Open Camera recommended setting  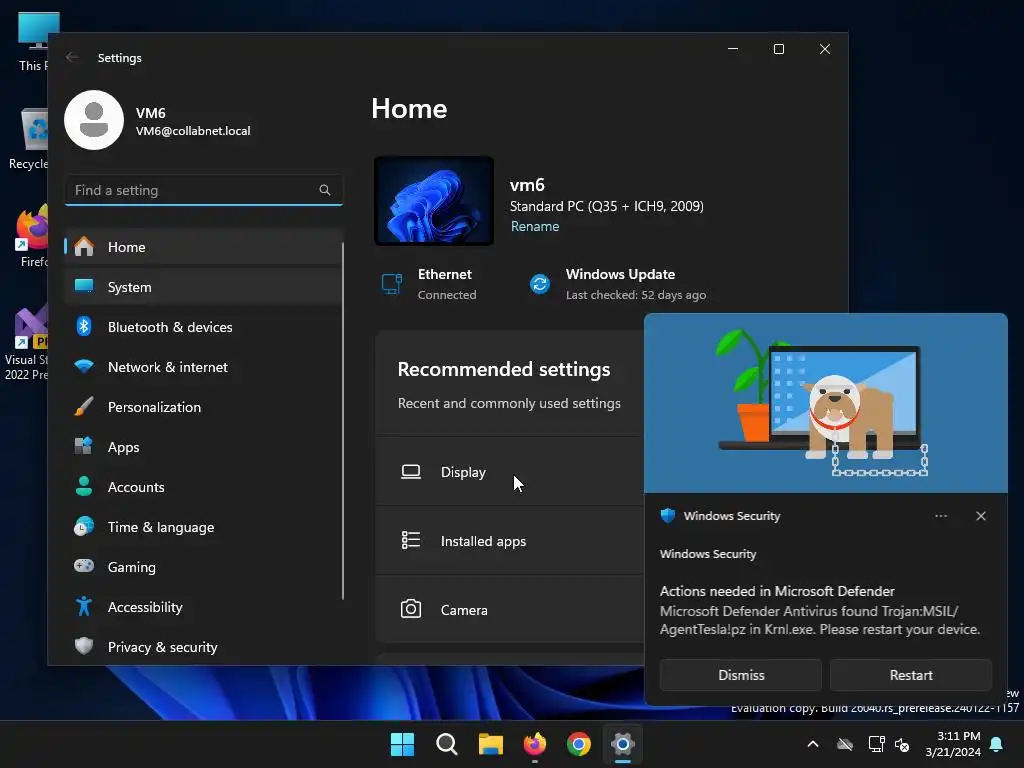click(x=509, y=609)
